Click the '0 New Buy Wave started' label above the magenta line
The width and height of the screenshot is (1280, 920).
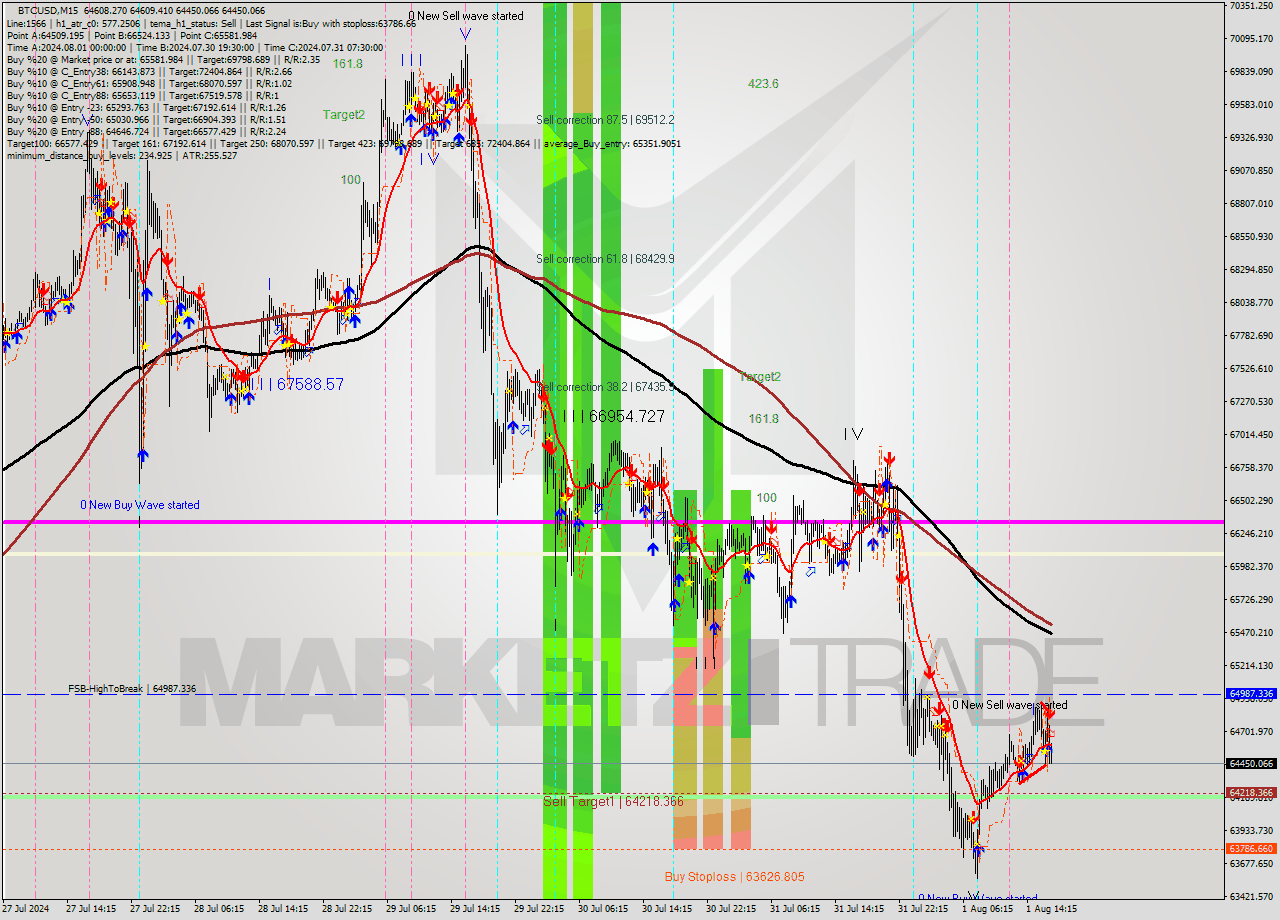140,505
